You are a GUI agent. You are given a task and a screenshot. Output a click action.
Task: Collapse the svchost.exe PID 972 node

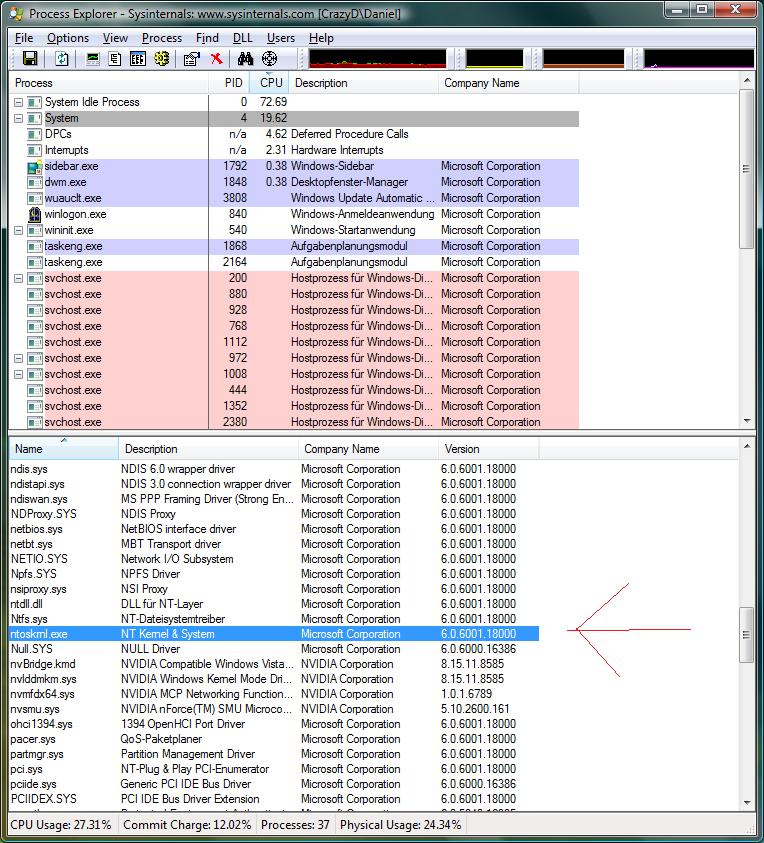(18, 359)
